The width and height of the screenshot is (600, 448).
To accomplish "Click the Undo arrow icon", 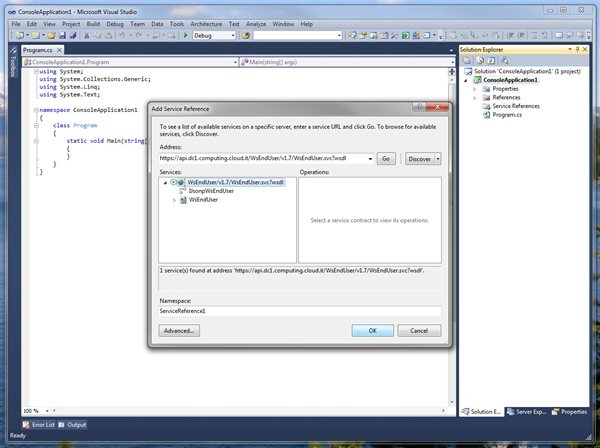I will pyautogui.click(x=122, y=36).
